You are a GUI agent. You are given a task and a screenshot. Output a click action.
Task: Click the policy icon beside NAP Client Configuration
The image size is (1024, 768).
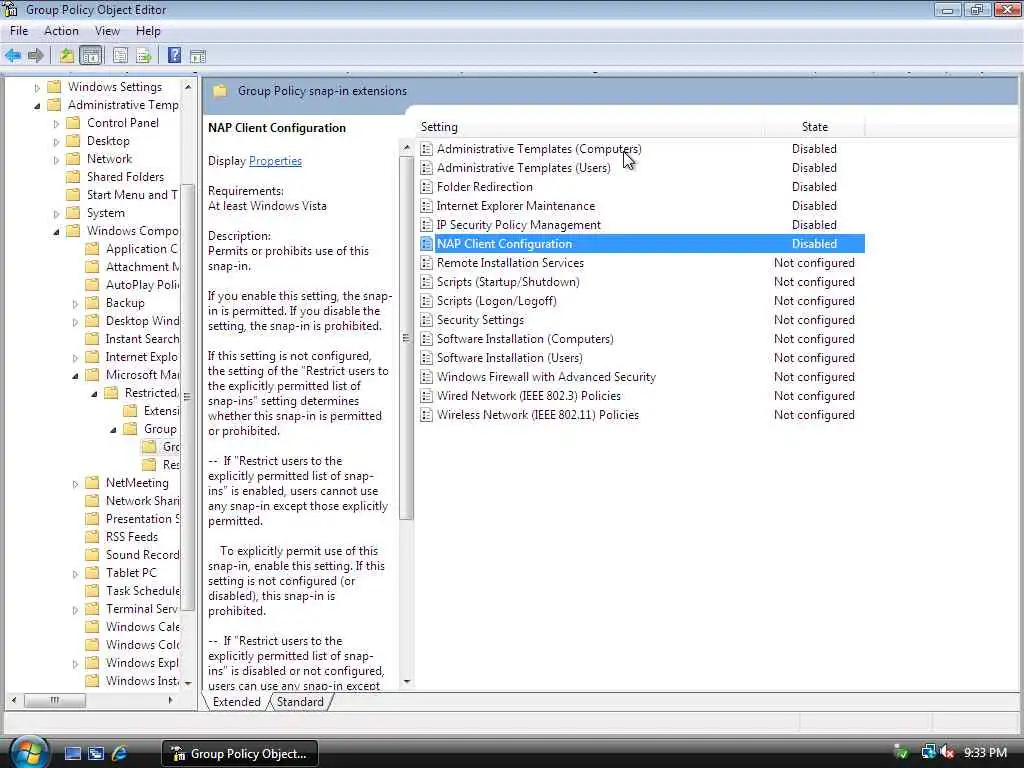pos(426,244)
